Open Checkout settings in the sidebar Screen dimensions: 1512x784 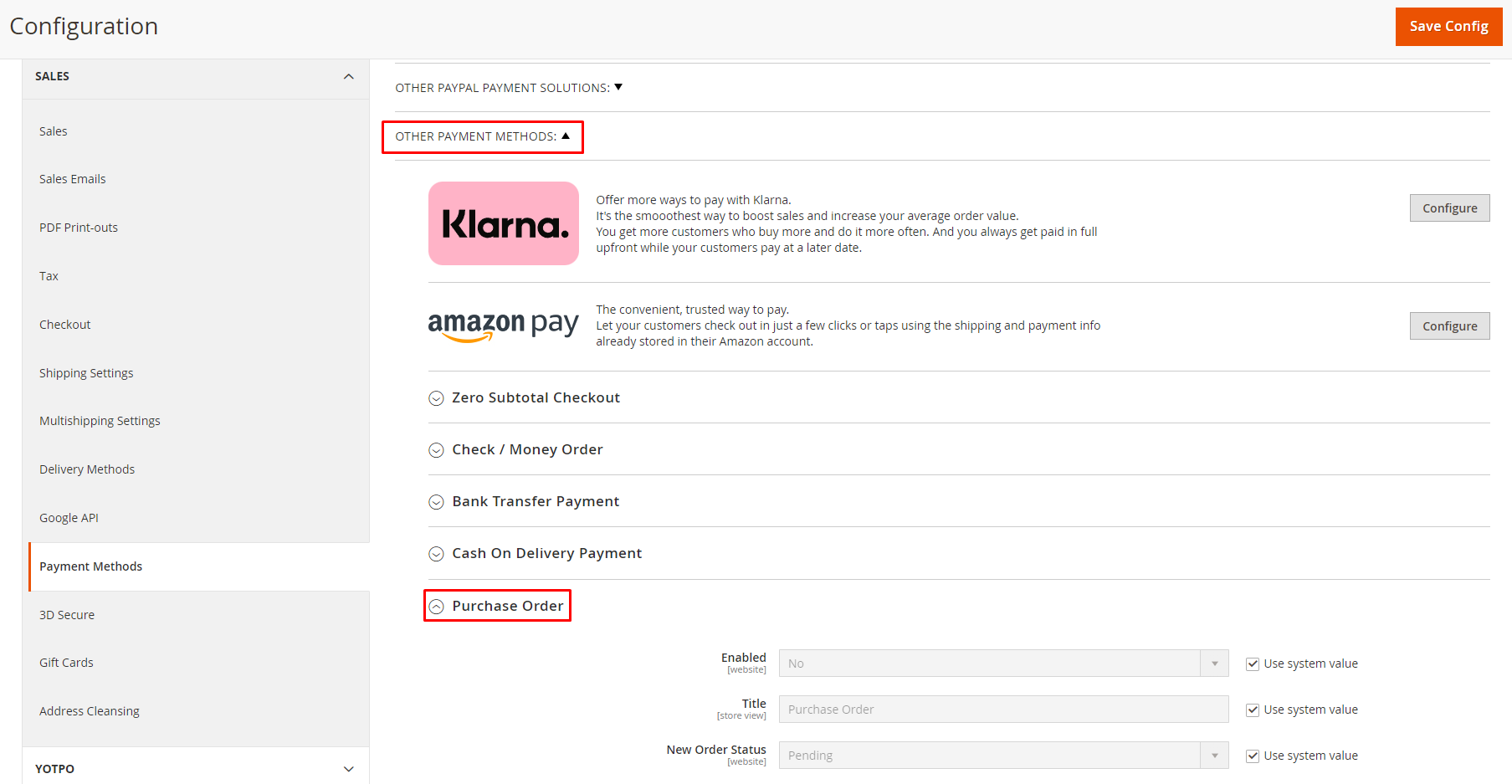65,325
